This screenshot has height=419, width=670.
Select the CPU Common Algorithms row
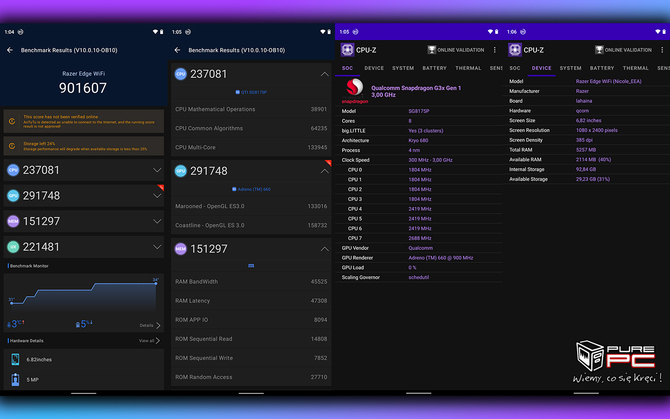click(x=251, y=128)
